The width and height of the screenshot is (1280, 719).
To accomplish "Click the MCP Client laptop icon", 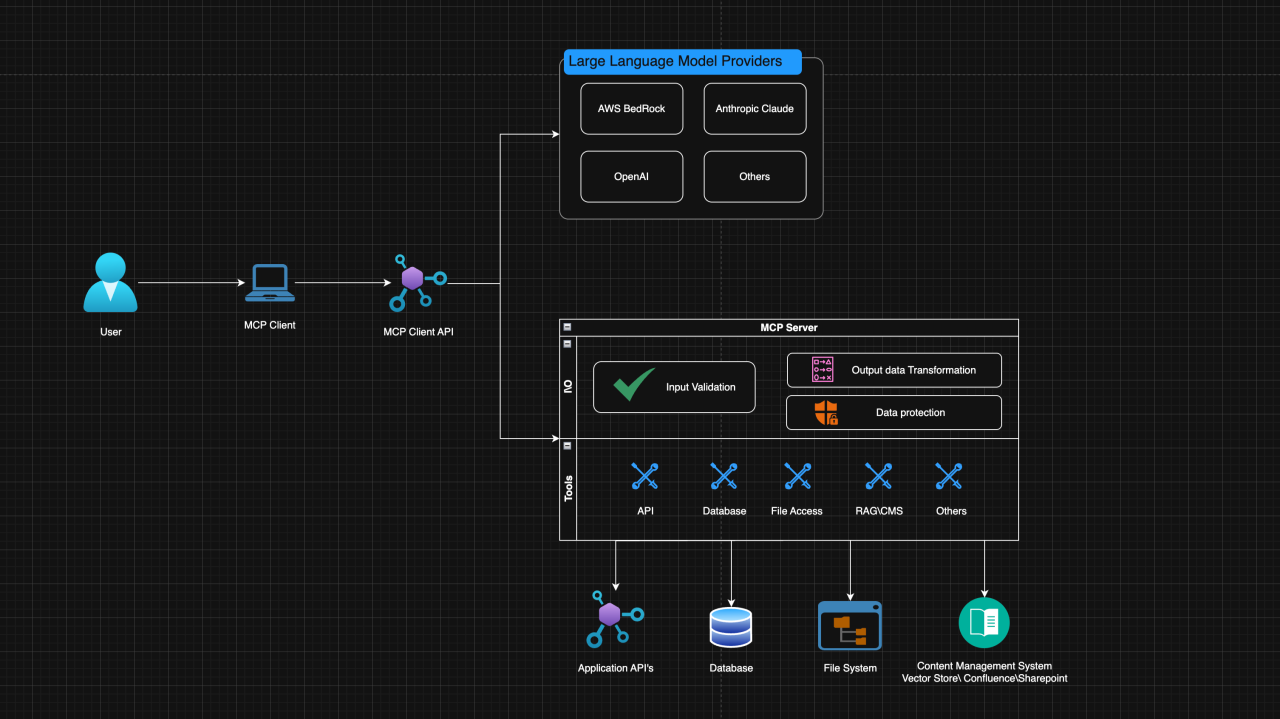I will [x=269, y=282].
